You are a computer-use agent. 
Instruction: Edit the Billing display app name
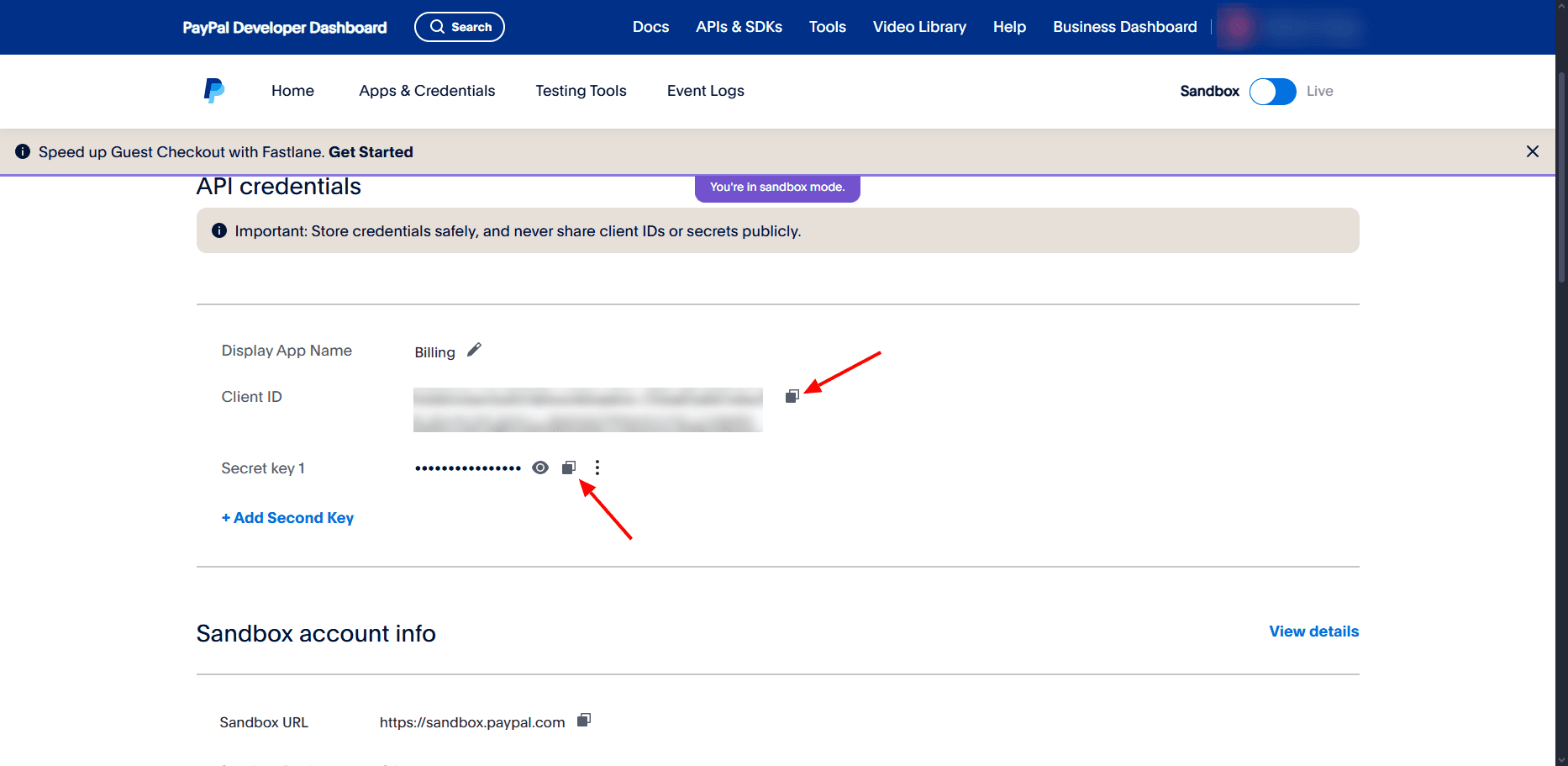(x=473, y=349)
